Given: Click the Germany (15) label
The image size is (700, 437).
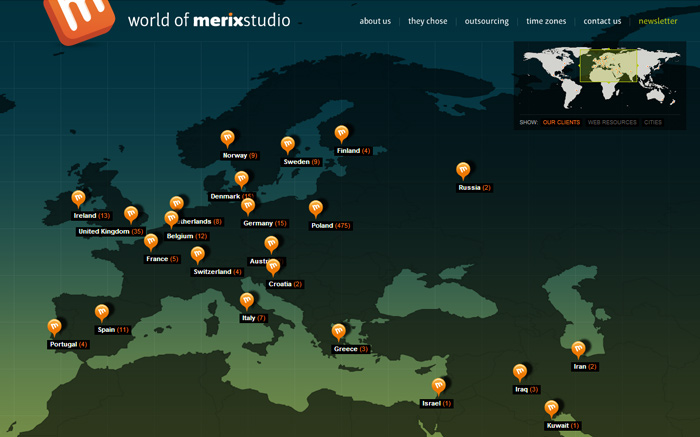Looking at the screenshot, I should pos(265,223).
